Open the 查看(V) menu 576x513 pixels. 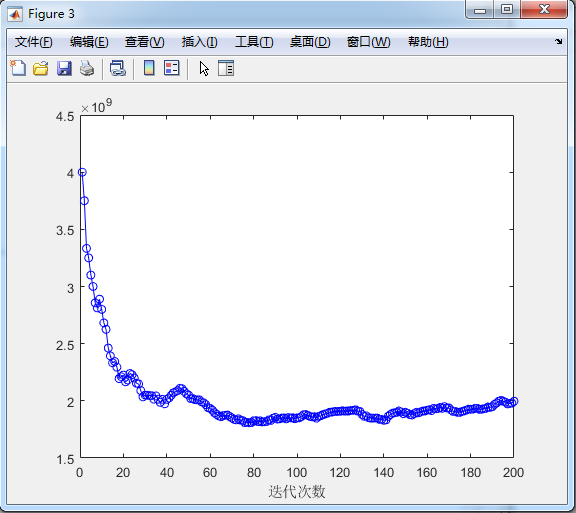point(145,42)
